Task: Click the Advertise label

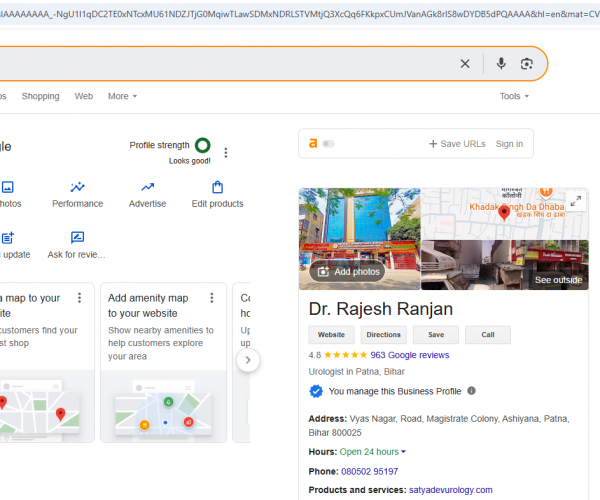Action: (148, 204)
